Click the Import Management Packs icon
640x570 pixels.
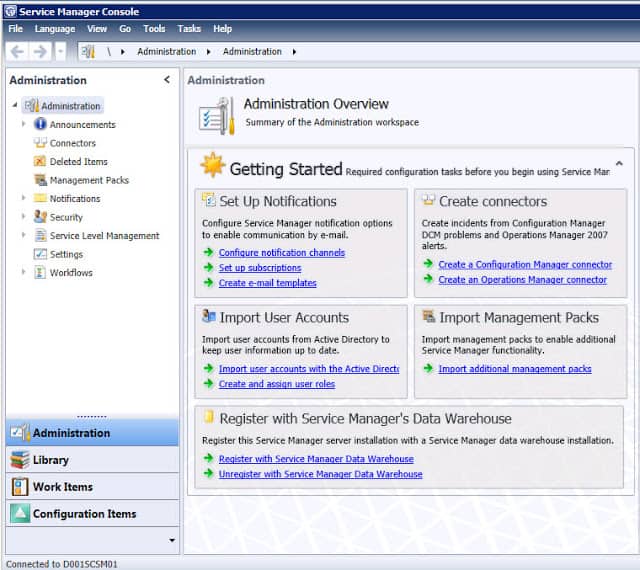point(429,316)
